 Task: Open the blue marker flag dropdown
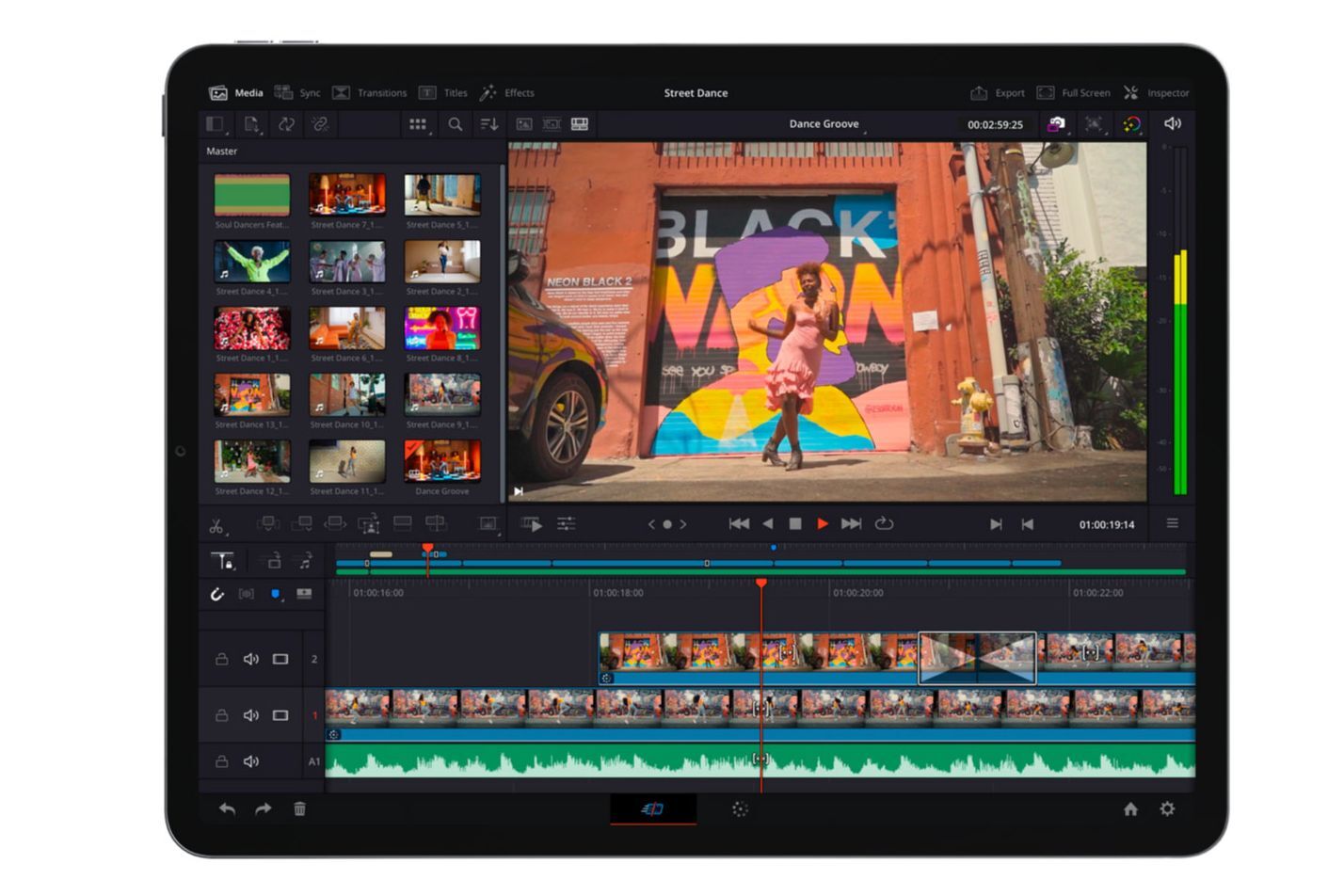[x=276, y=594]
